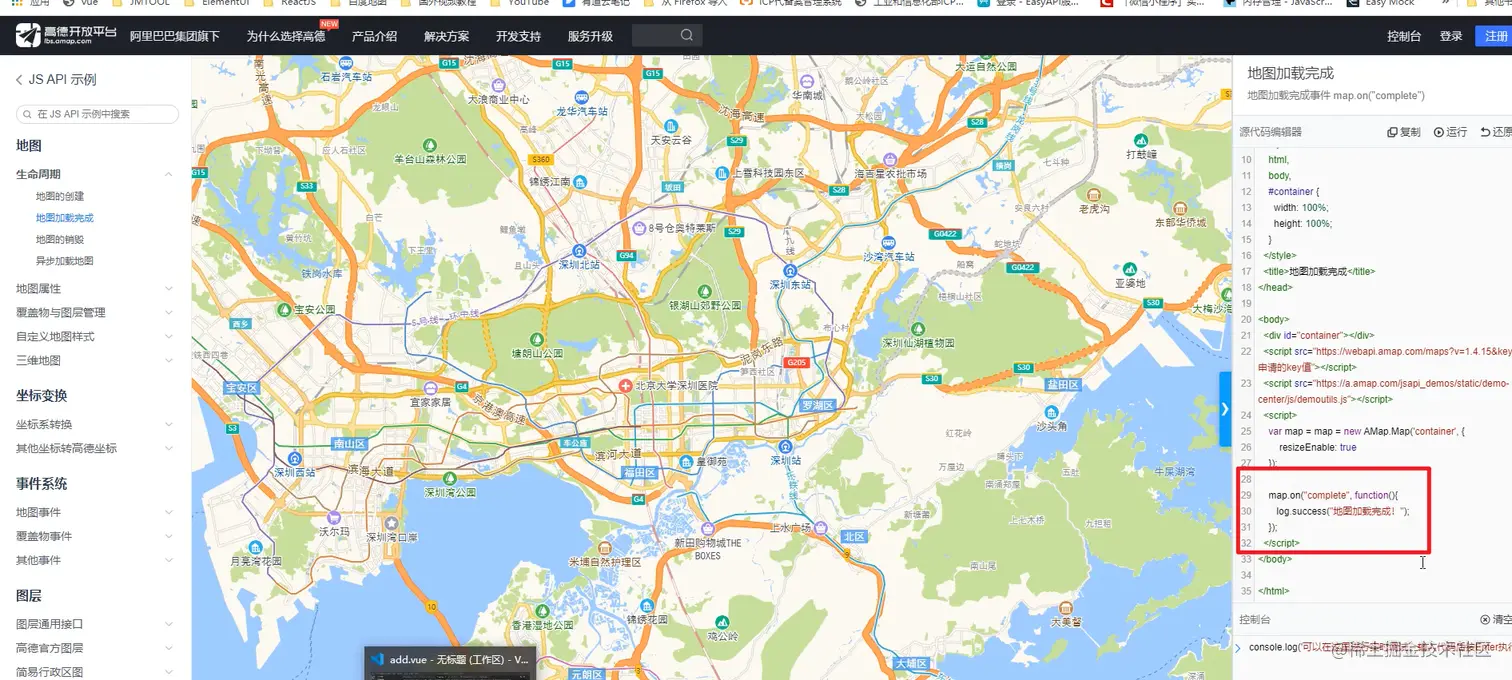1512x680 pixels.
Task: Expand the 坐标系转换 section
Action: (168, 425)
